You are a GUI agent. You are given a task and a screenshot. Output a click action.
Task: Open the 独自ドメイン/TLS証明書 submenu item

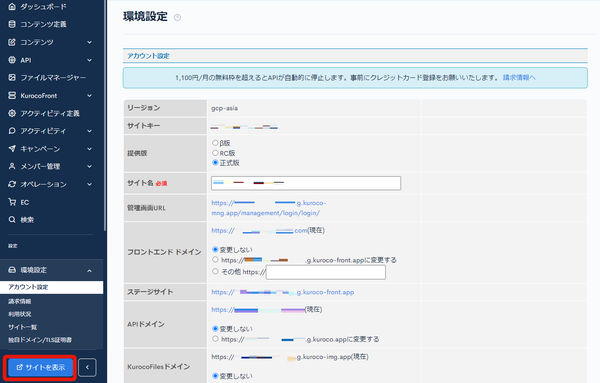click(x=40, y=340)
